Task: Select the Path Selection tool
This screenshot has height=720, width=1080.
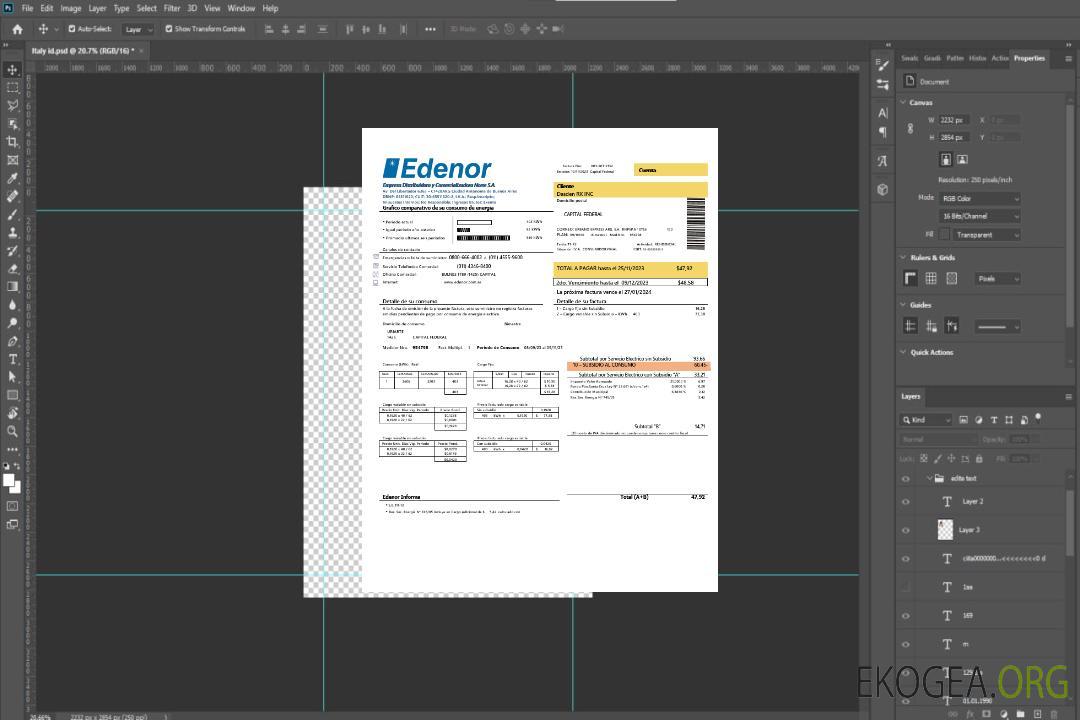Action: click(x=12, y=377)
